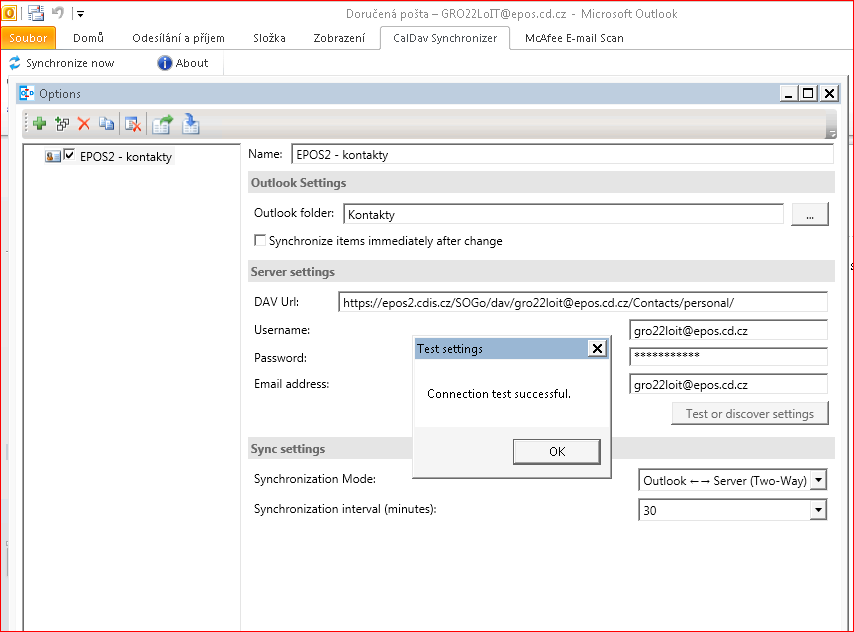Delete selected profile using the red X icon
The width and height of the screenshot is (854, 632).
[84, 124]
